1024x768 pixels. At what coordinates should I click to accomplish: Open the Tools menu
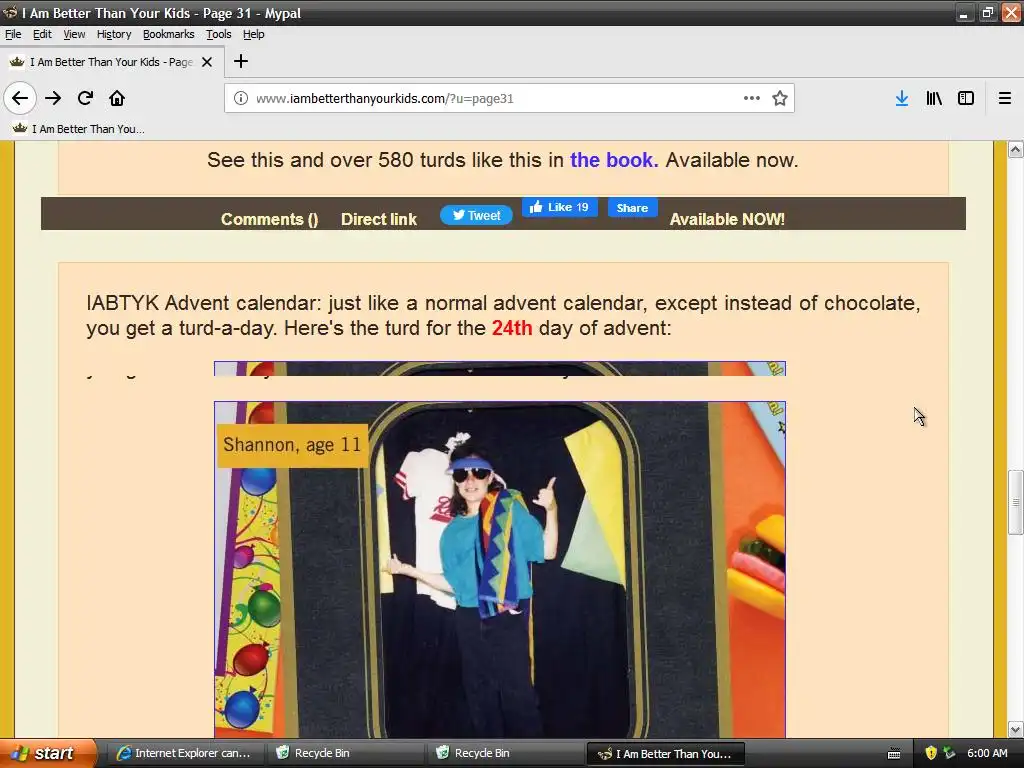(x=219, y=34)
